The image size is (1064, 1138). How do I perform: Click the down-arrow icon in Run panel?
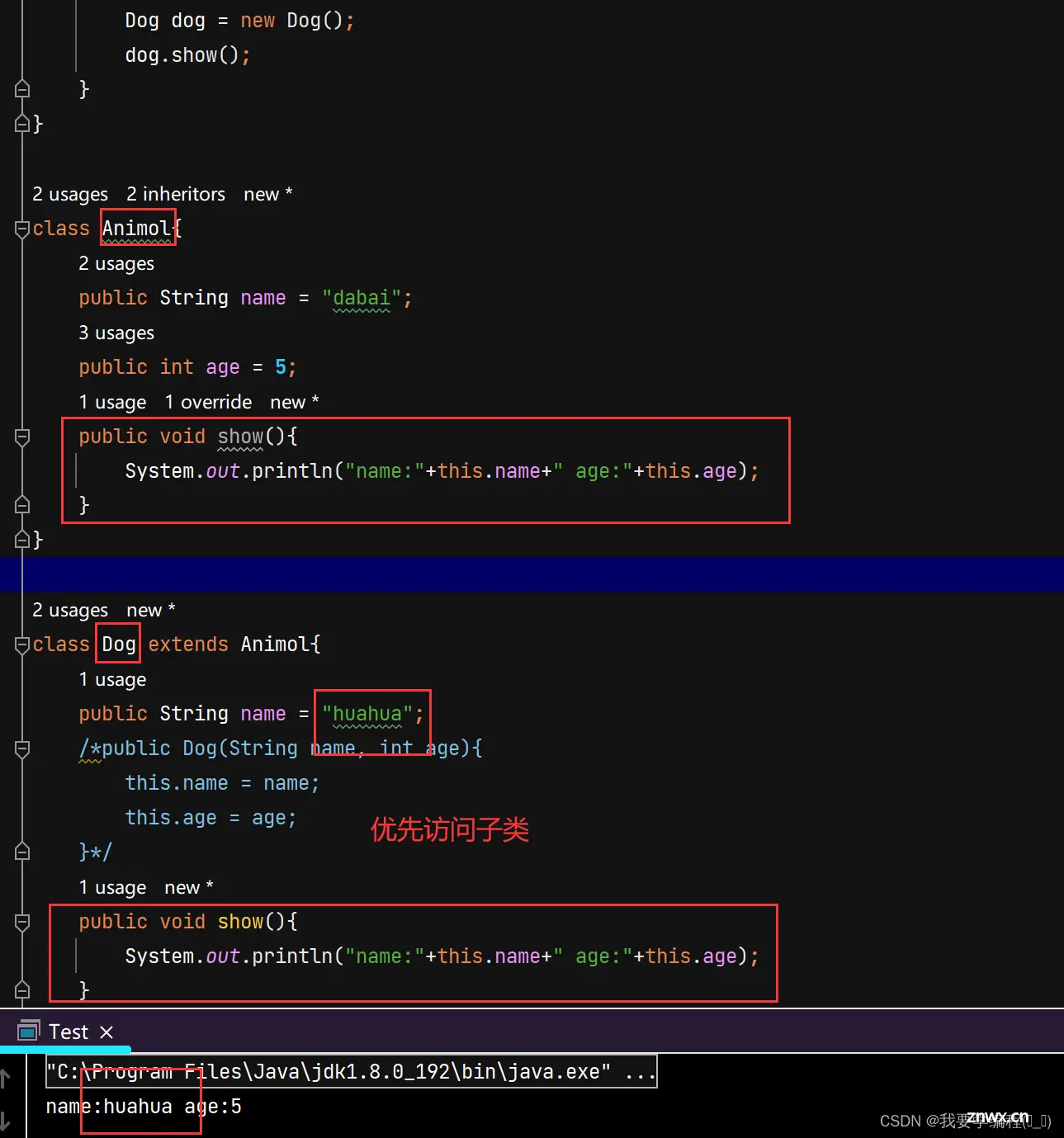(5, 1121)
